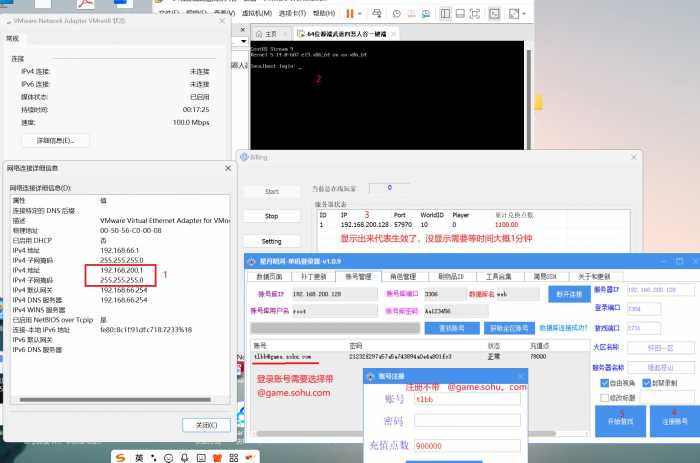Select the fe80 link-local IPv6 address value
Screen dimensions: 700x463
tap(146, 330)
